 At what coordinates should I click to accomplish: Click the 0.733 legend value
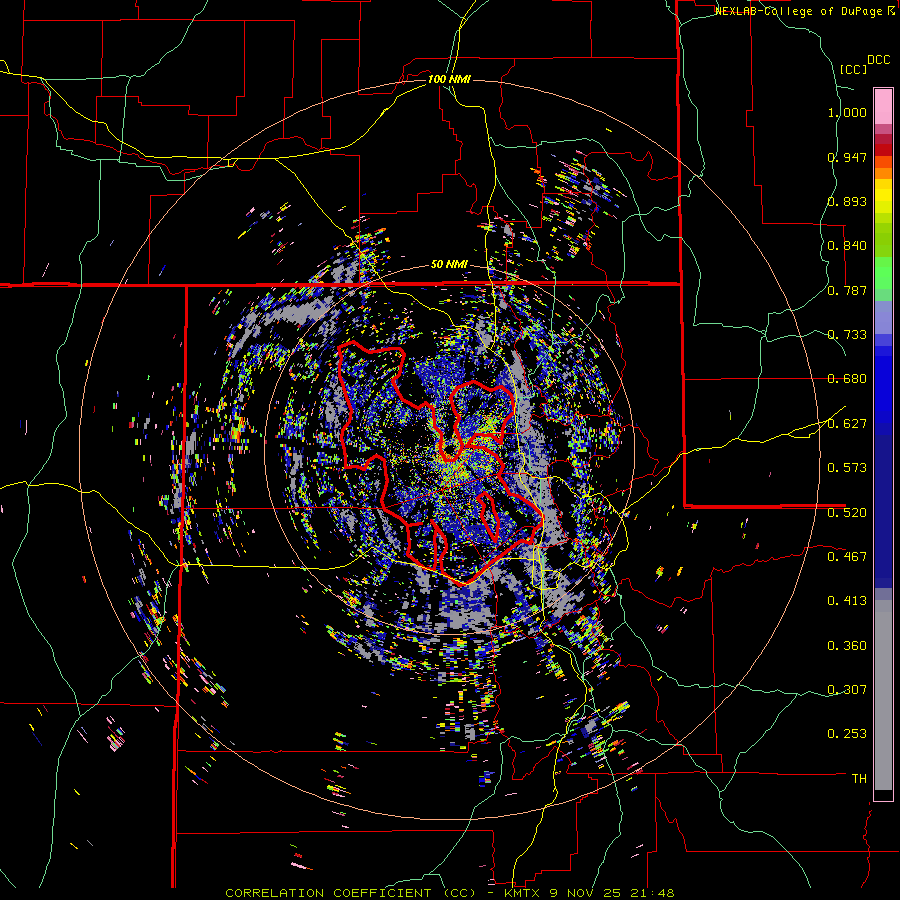click(x=847, y=335)
